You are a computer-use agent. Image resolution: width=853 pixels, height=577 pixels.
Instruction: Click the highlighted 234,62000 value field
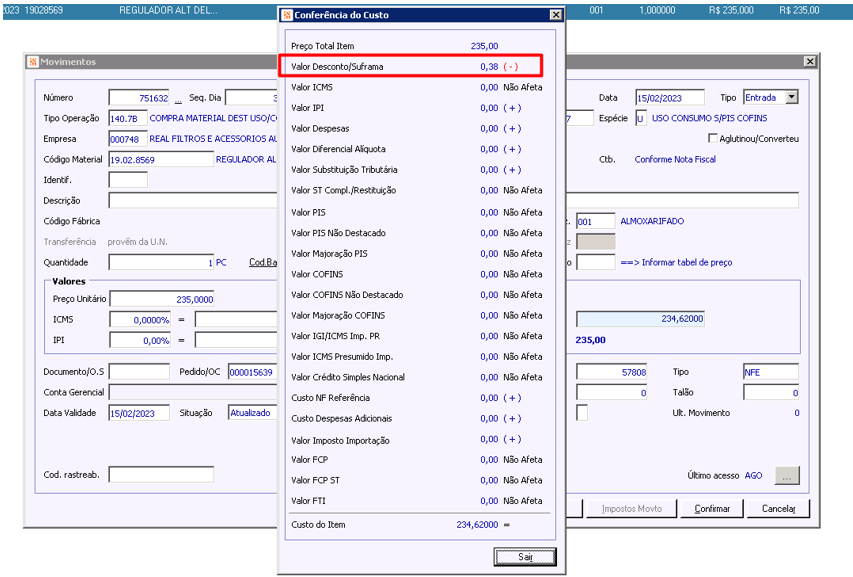coord(640,319)
